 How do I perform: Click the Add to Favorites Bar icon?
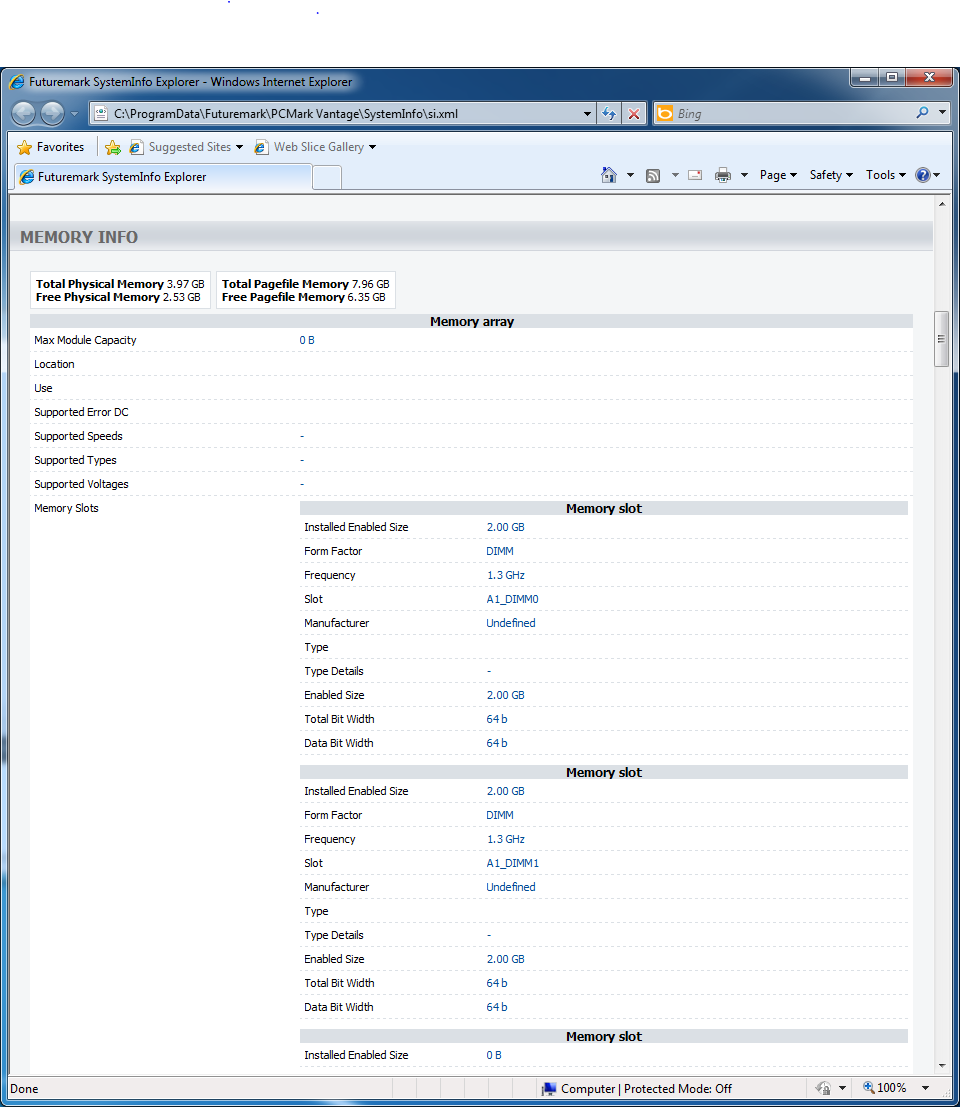click(113, 147)
